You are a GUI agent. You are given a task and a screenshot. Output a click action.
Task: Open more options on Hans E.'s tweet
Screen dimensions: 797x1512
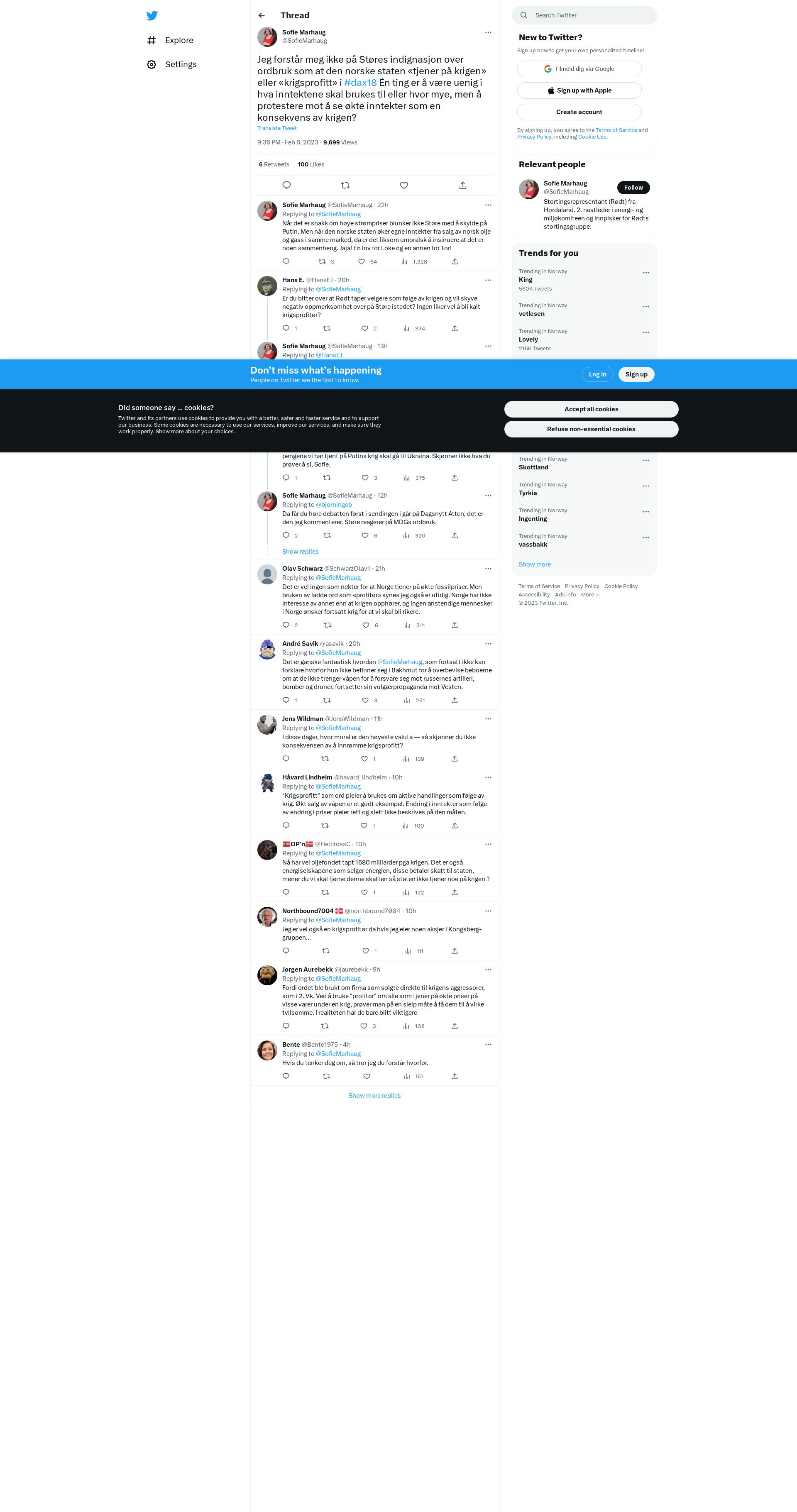pos(488,280)
